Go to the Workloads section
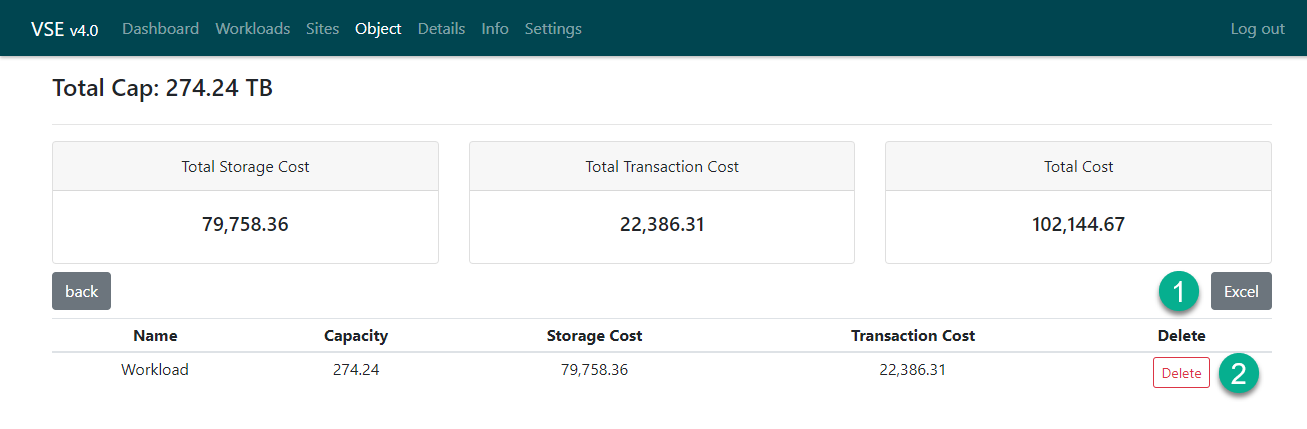 point(252,29)
